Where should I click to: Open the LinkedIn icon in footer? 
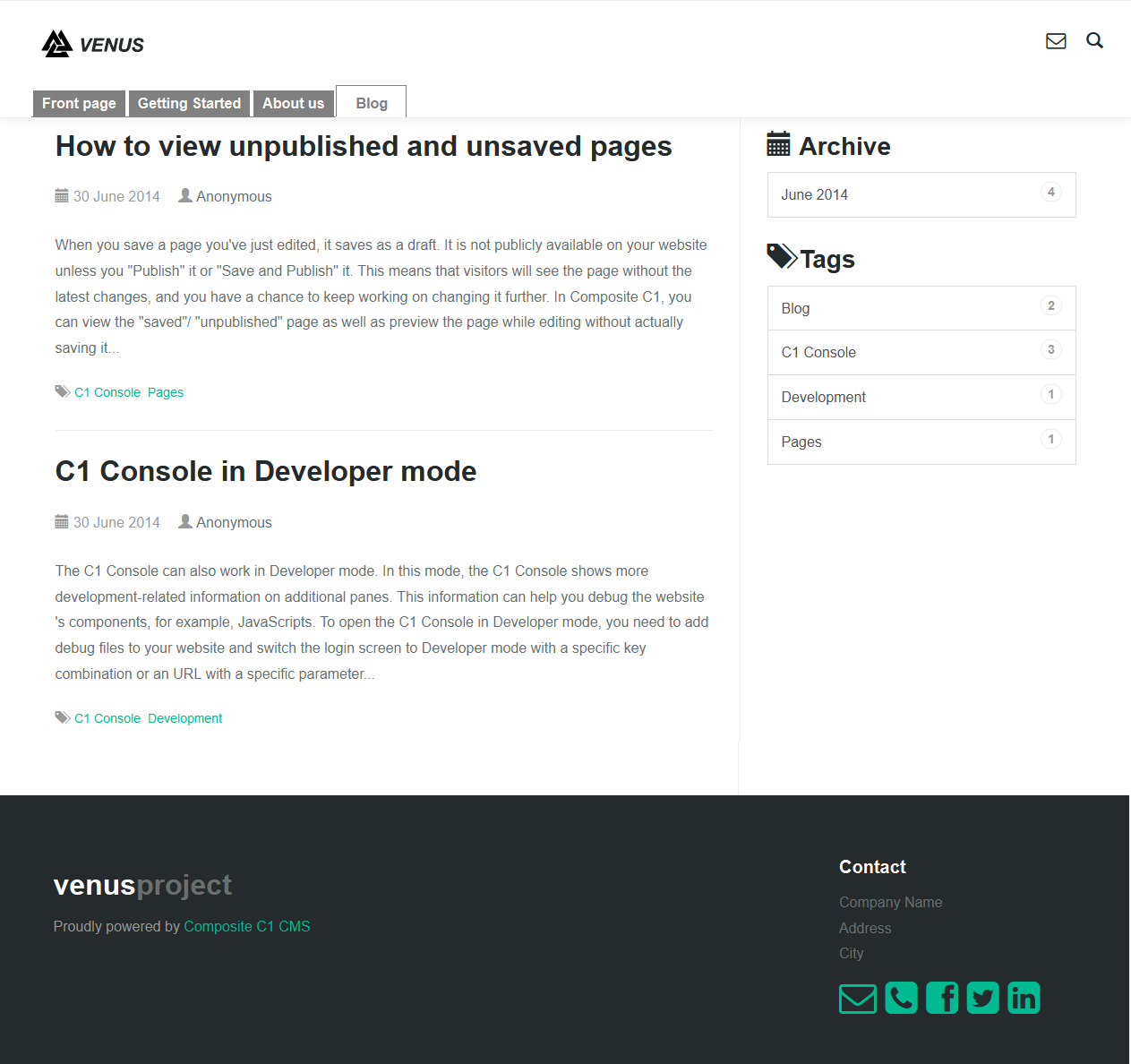click(x=1023, y=998)
